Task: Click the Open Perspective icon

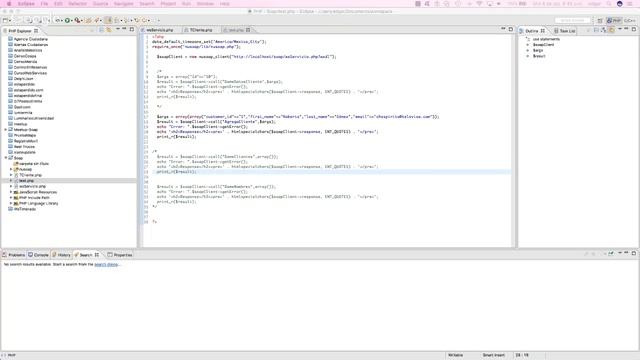Action: 600,20
